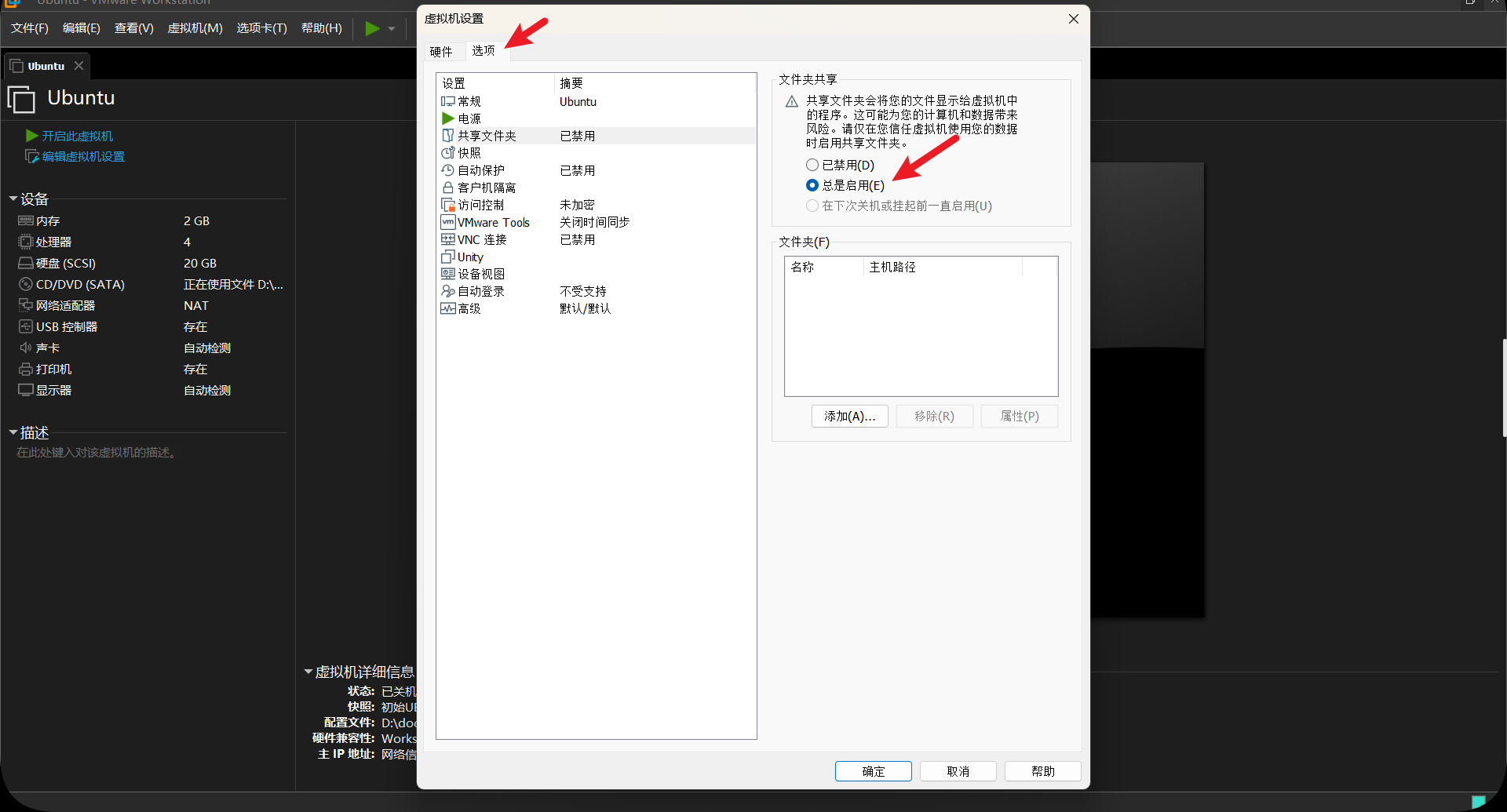Click the 网络适配器 network adapter icon
The height and width of the screenshot is (812, 1507).
coord(26,305)
